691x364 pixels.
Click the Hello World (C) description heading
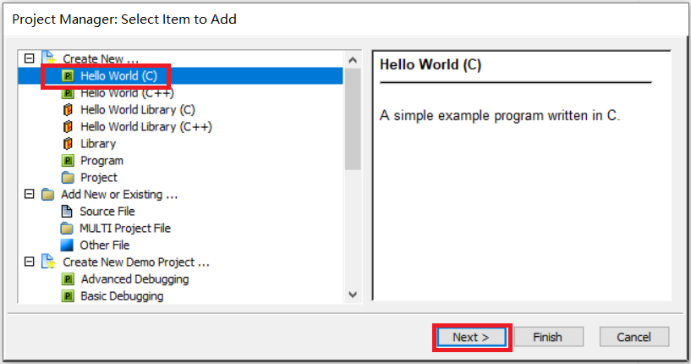[x=431, y=65]
